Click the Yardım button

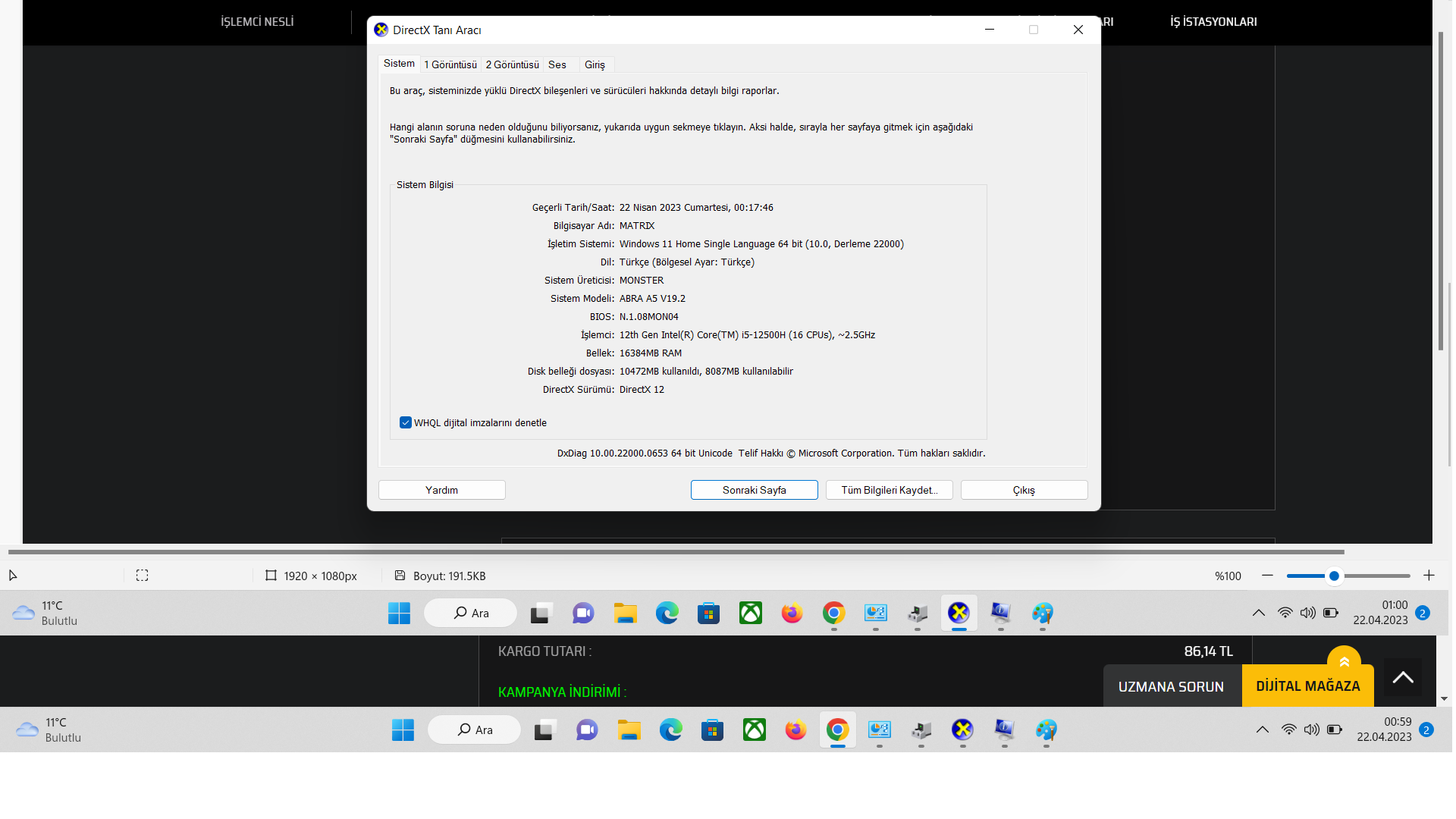[442, 490]
